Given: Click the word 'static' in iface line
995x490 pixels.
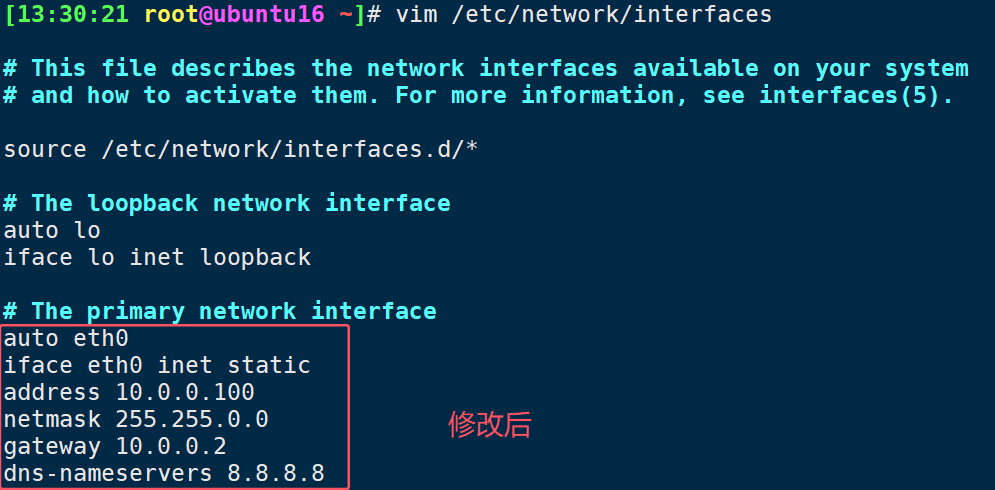Looking at the screenshot, I should pyautogui.click(x=269, y=365).
